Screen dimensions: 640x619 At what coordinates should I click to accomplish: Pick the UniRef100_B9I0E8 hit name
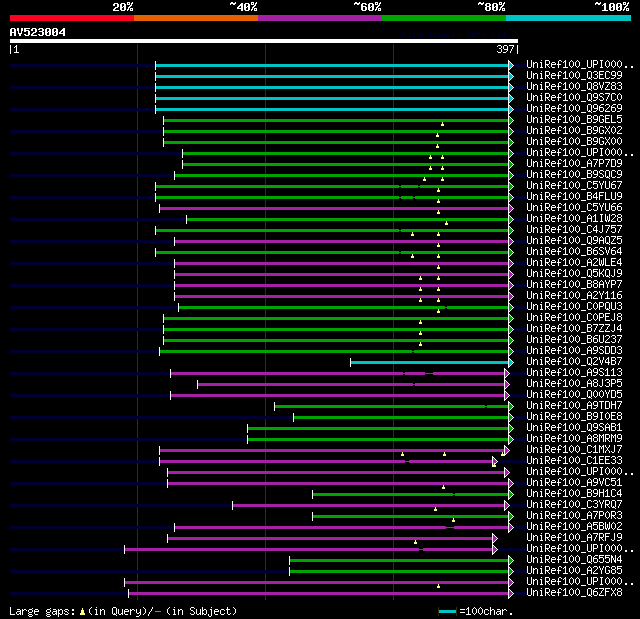pos(574,417)
